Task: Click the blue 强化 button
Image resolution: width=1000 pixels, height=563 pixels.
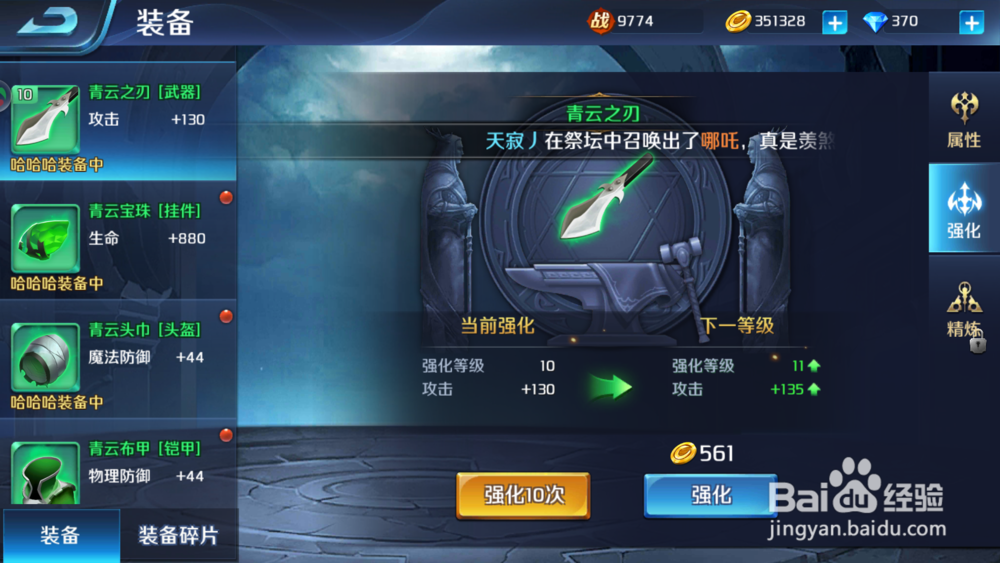Action: [710, 495]
